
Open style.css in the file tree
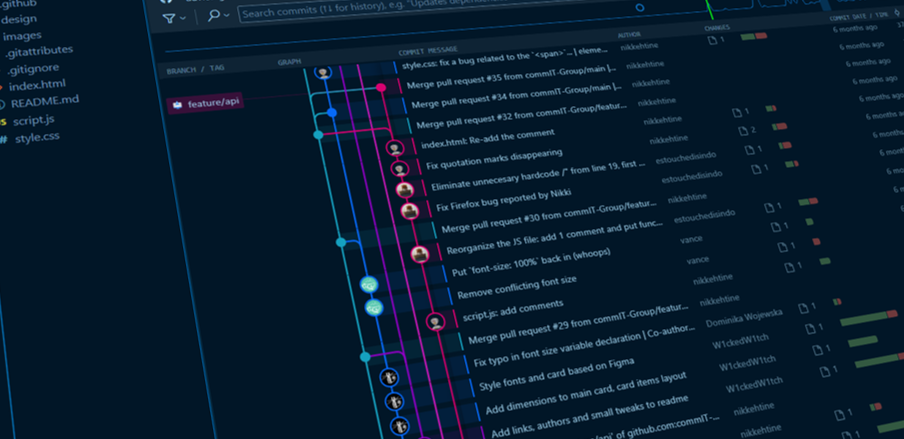[x=36, y=138]
